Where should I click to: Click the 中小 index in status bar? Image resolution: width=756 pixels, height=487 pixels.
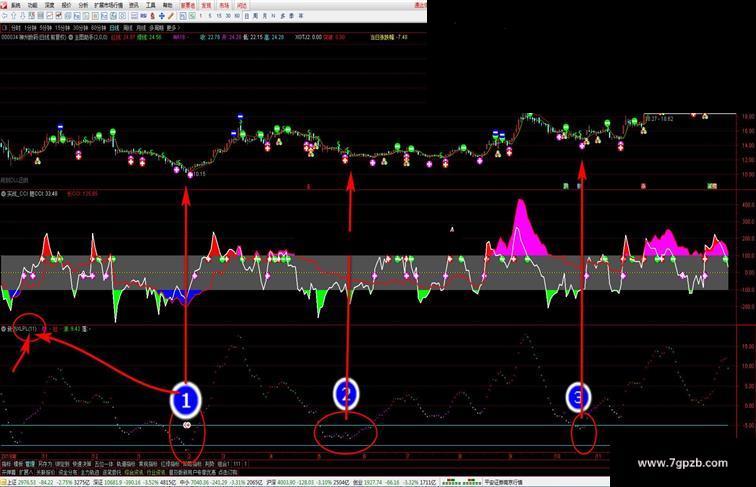tap(219, 482)
